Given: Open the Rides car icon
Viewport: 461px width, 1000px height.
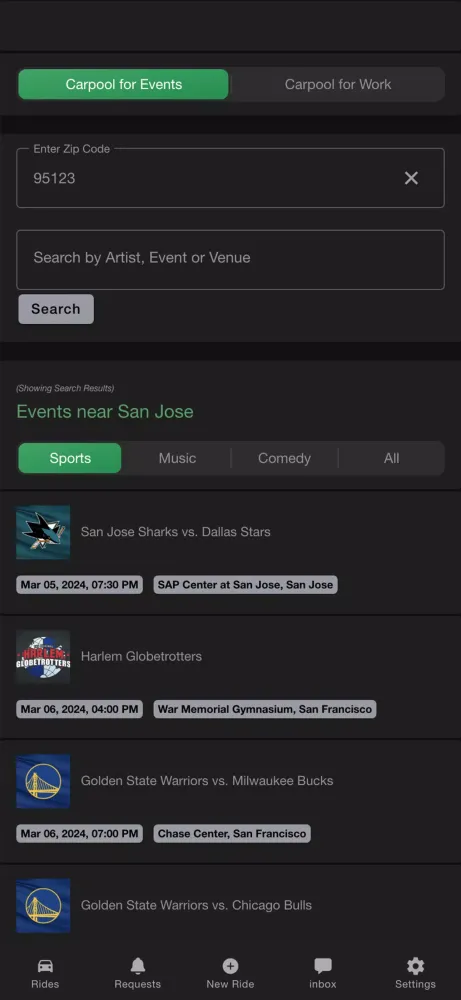Looking at the screenshot, I should (x=45, y=966).
